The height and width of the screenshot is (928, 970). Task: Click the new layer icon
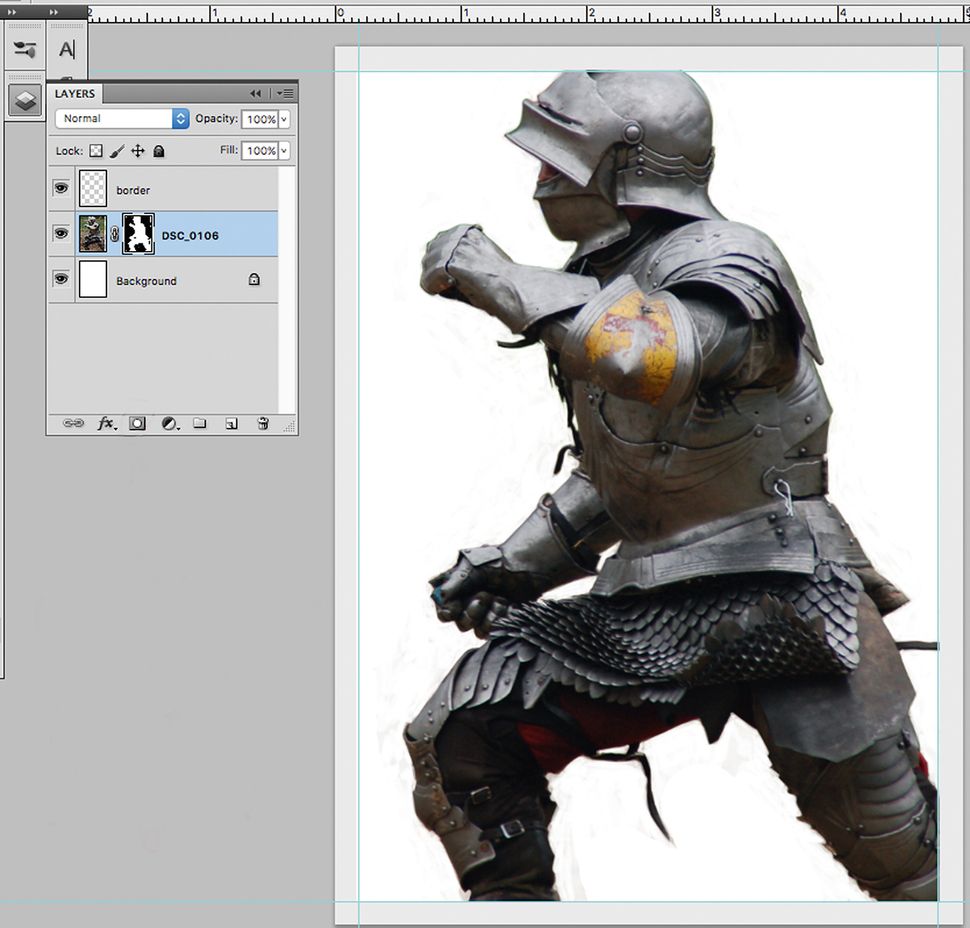[231, 423]
